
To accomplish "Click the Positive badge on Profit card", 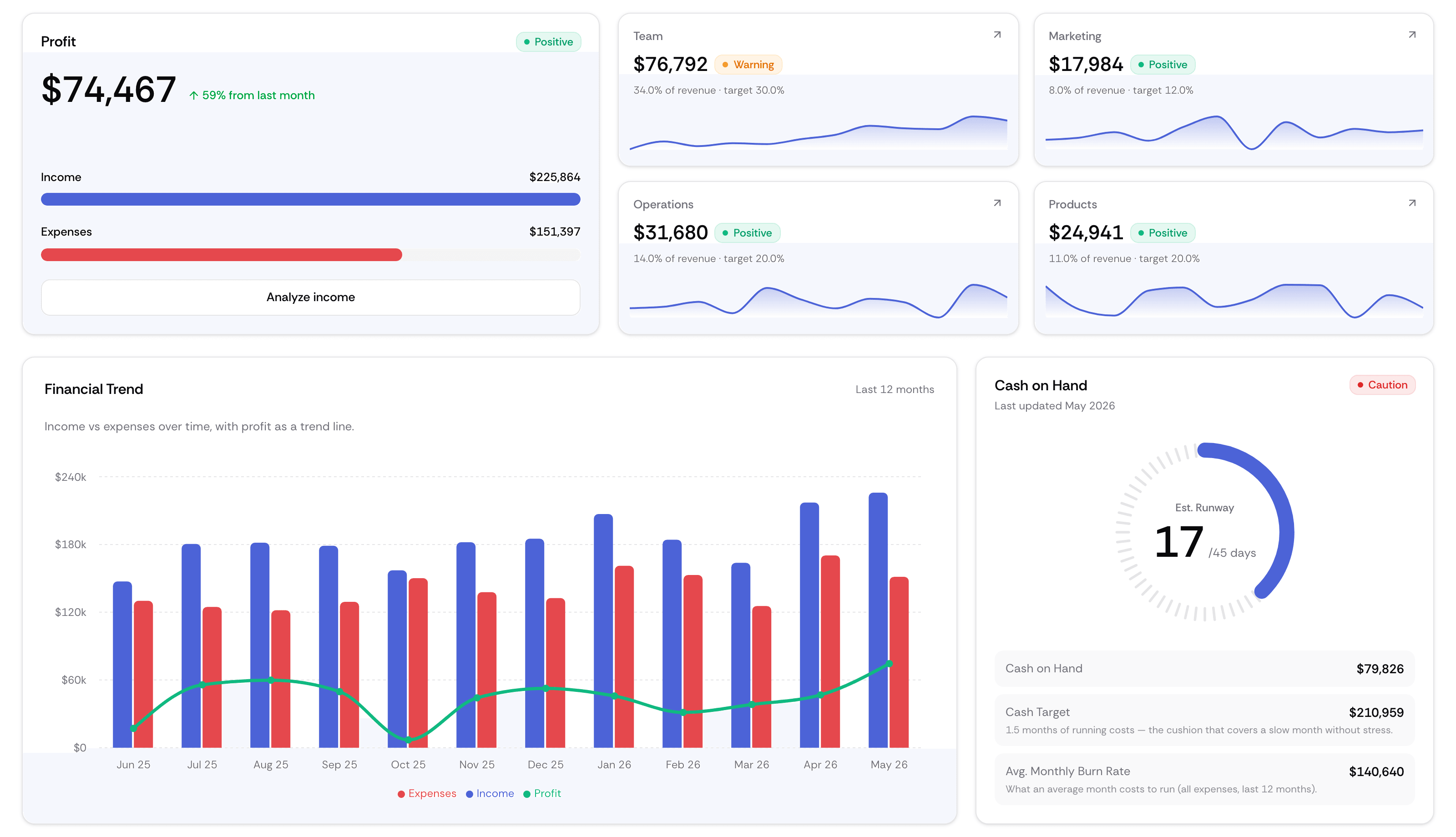I will point(548,42).
